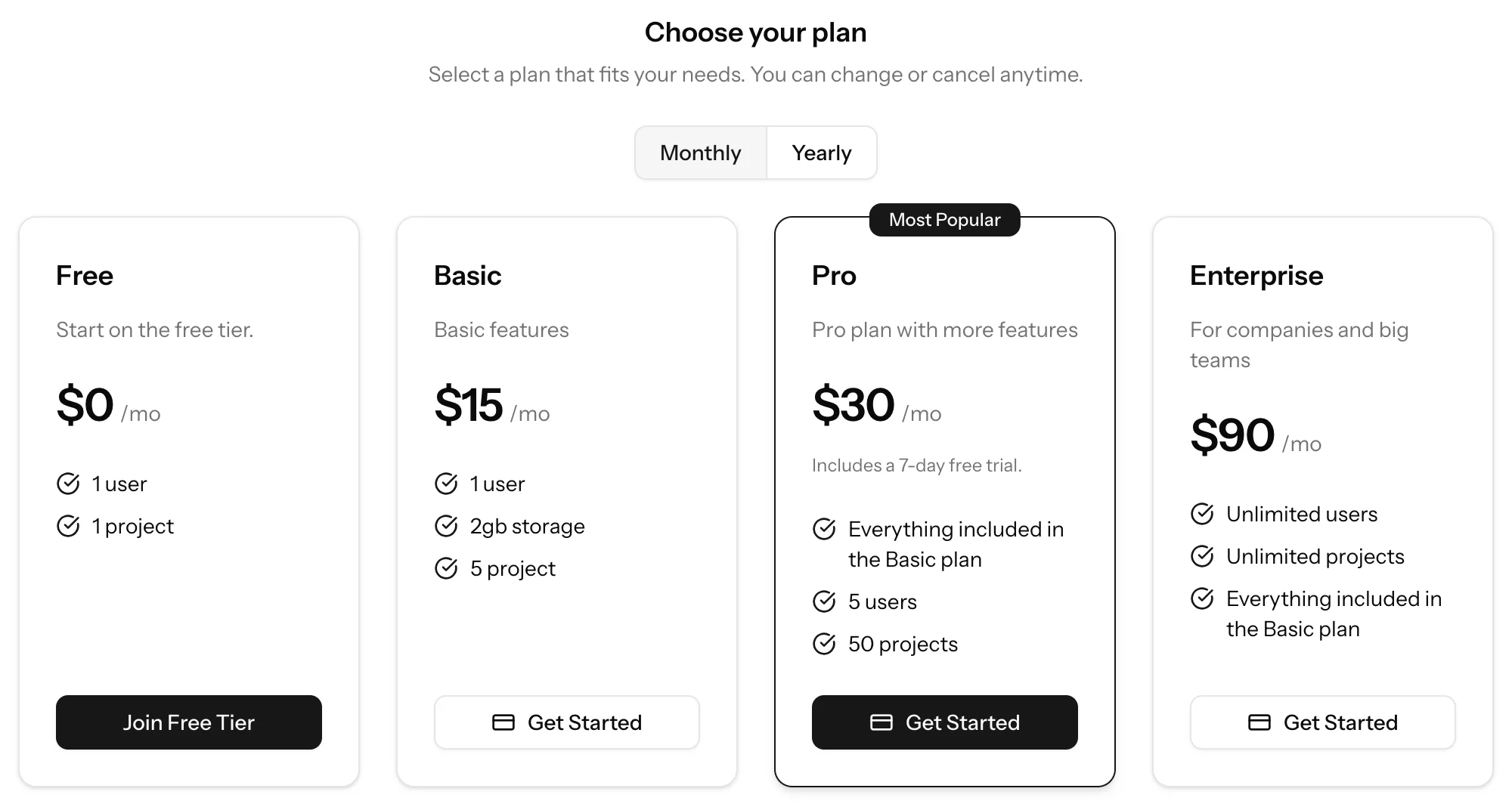Open the Basic plan heading
This screenshot has height=807, width=1512.
click(x=467, y=275)
